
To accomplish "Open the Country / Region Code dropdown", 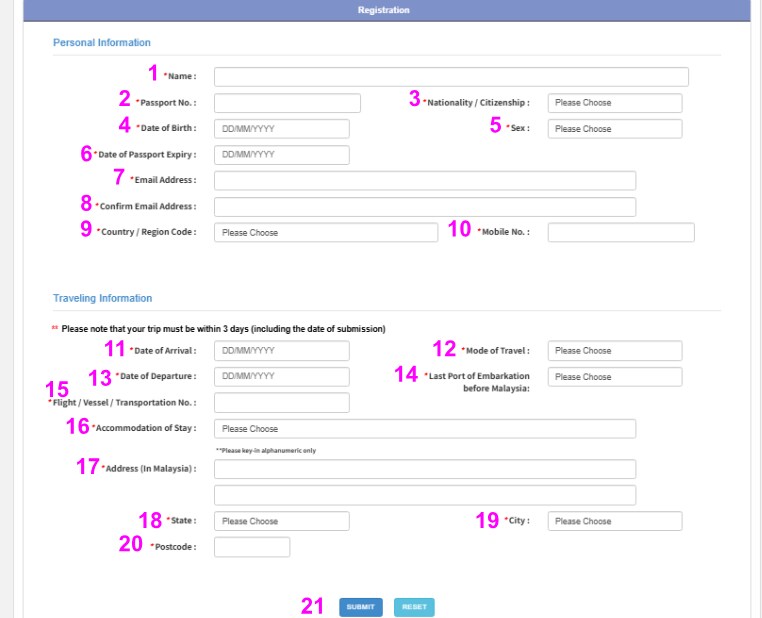I will pos(325,233).
